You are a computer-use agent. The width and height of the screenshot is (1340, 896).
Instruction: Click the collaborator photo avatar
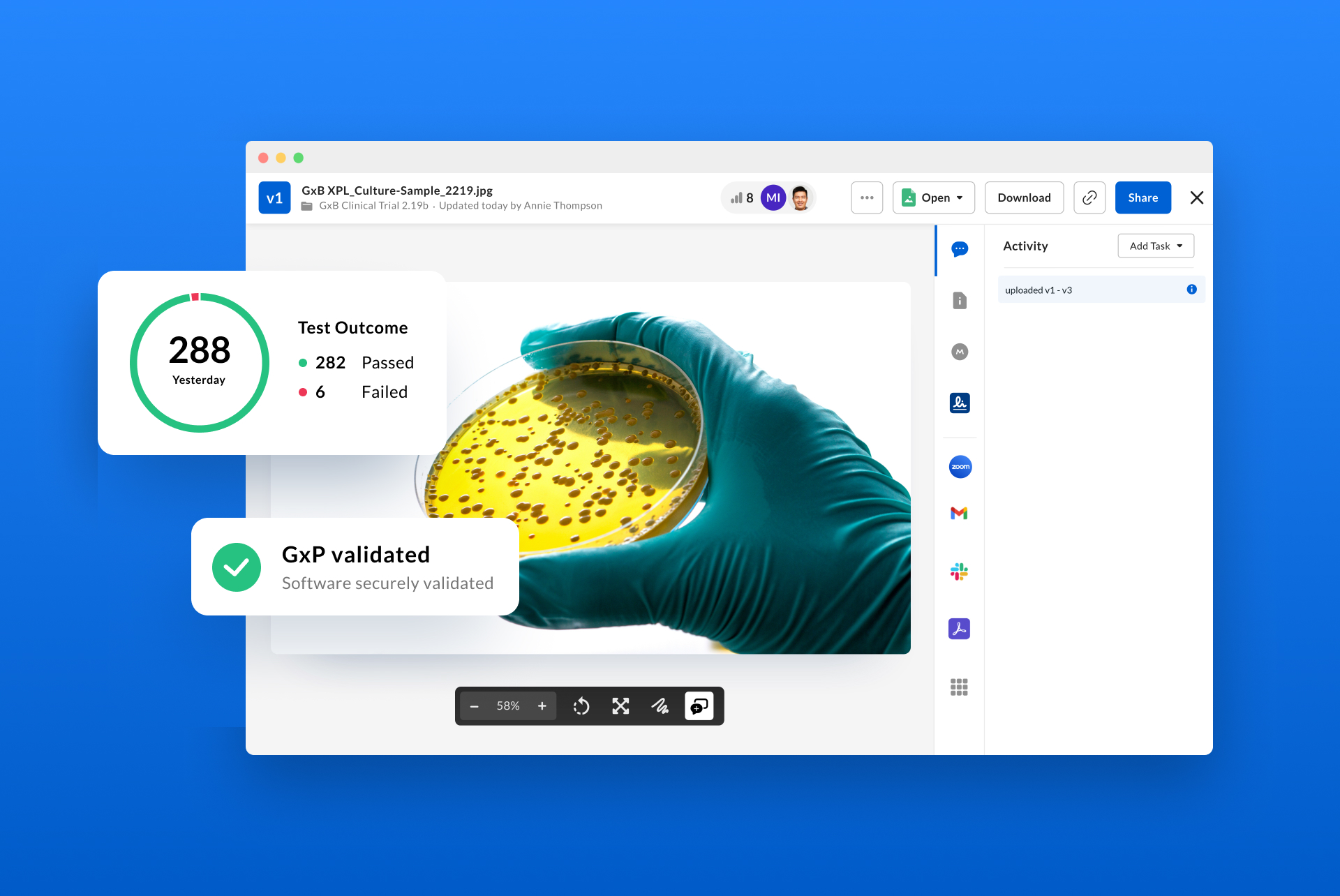[x=801, y=198]
